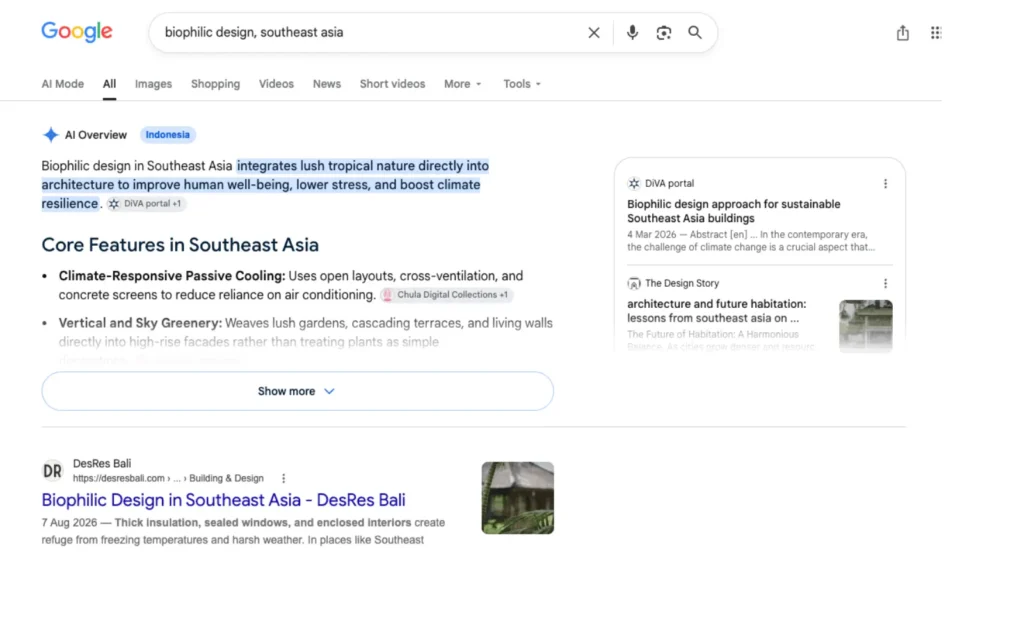Open Google Lens image search icon
The width and height of the screenshot is (1024, 640).
[x=664, y=33]
